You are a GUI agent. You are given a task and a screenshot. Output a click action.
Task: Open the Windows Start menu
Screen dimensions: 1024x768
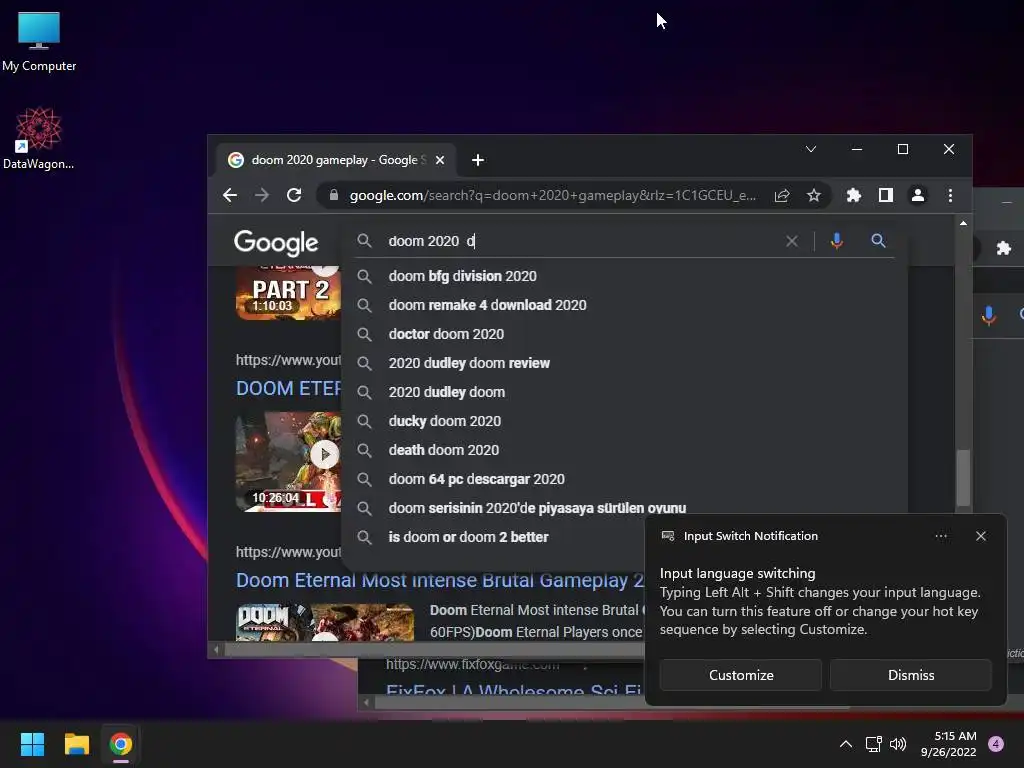[x=32, y=744]
